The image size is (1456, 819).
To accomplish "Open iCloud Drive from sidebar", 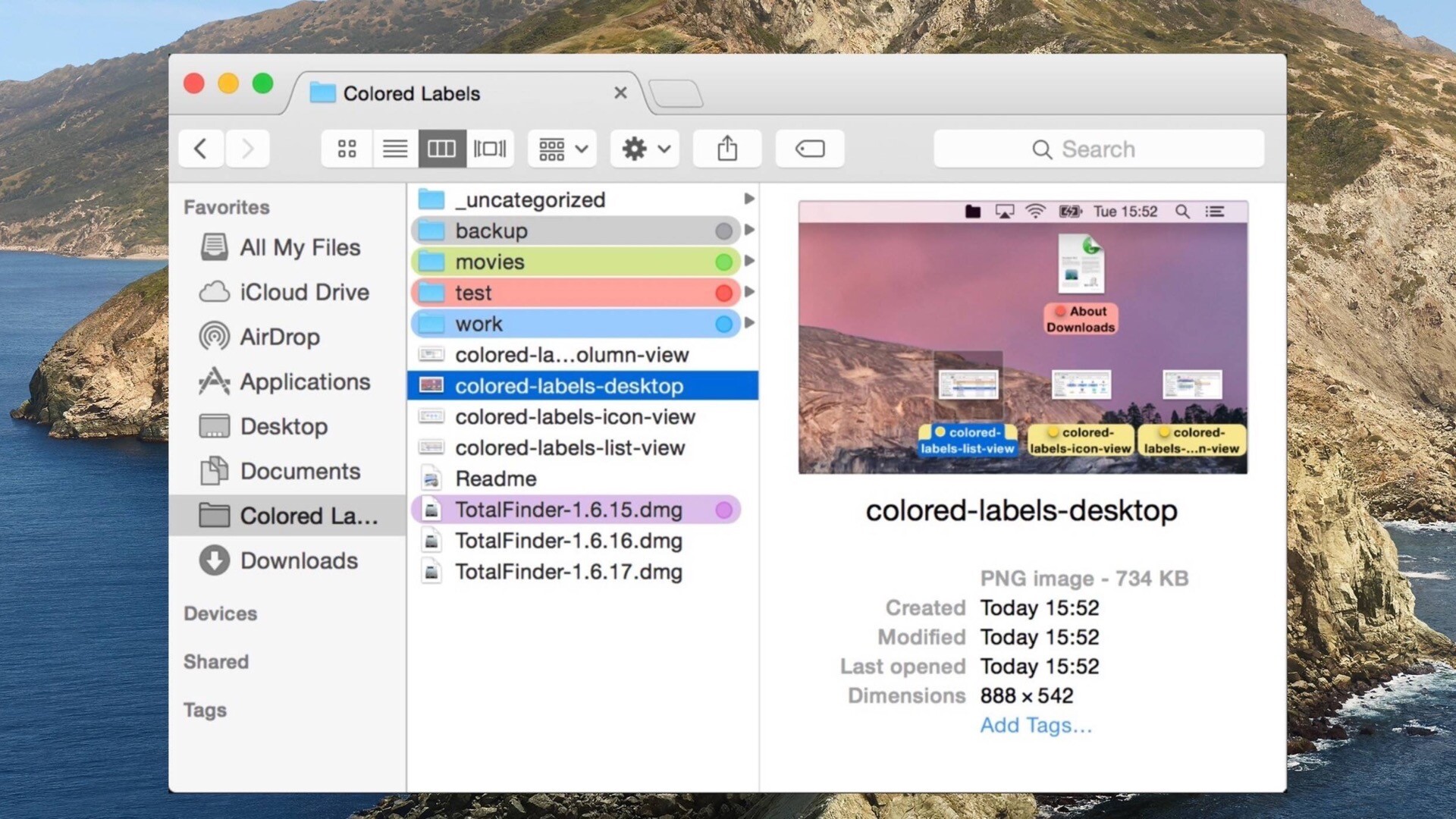I will 287,292.
